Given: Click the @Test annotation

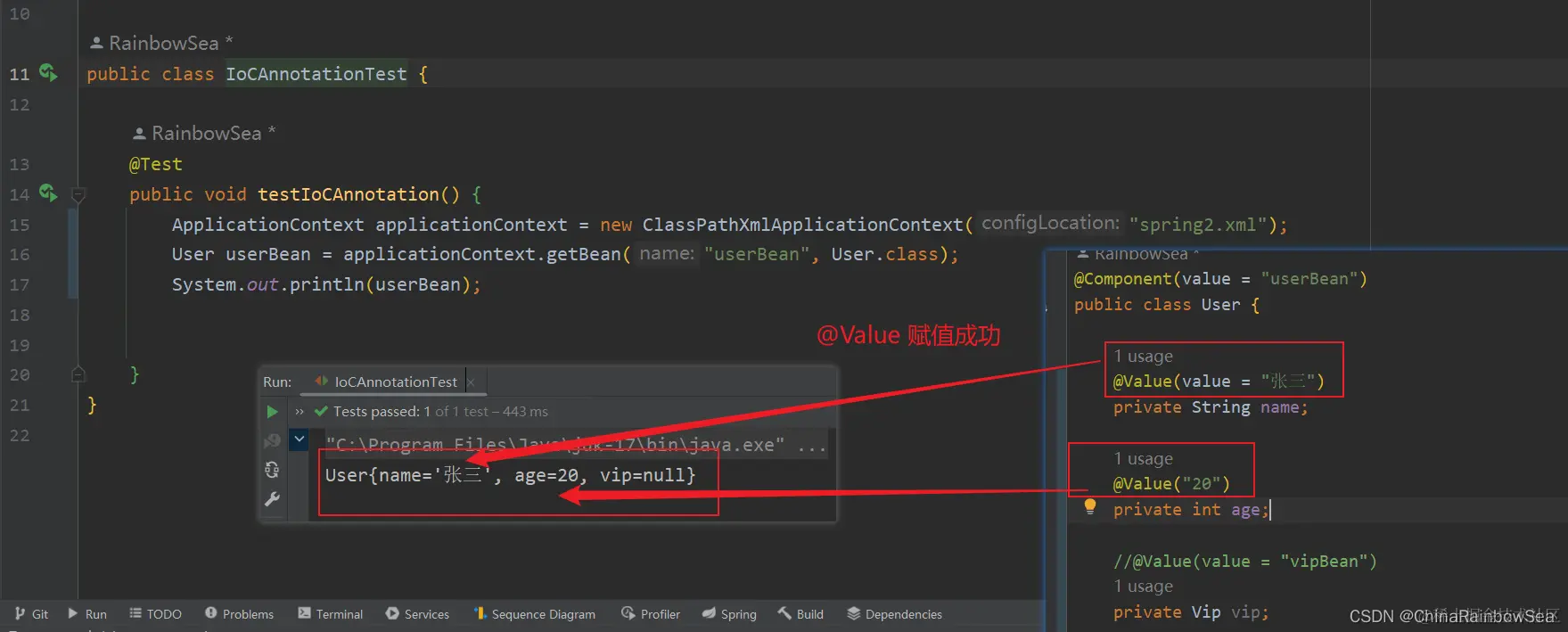Looking at the screenshot, I should point(156,164).
